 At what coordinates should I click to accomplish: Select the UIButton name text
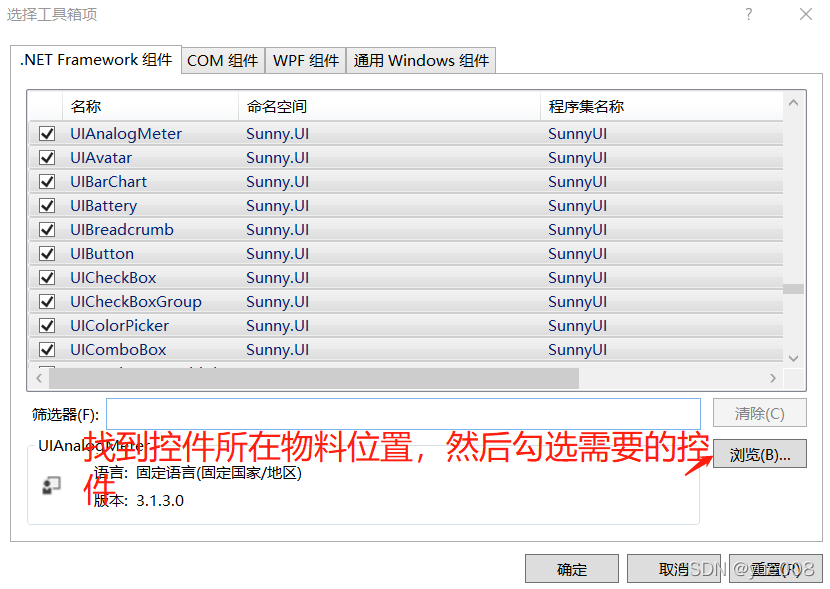102,253
